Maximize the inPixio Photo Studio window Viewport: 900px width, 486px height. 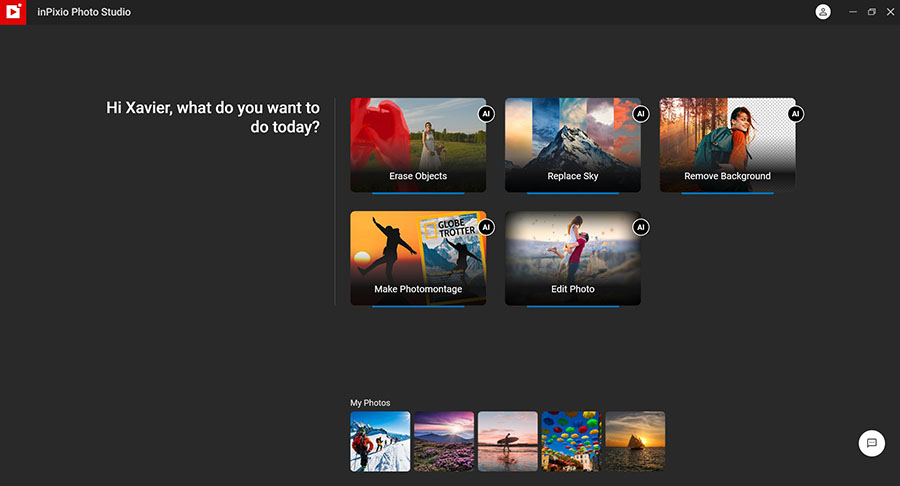[x=871, y=12]
